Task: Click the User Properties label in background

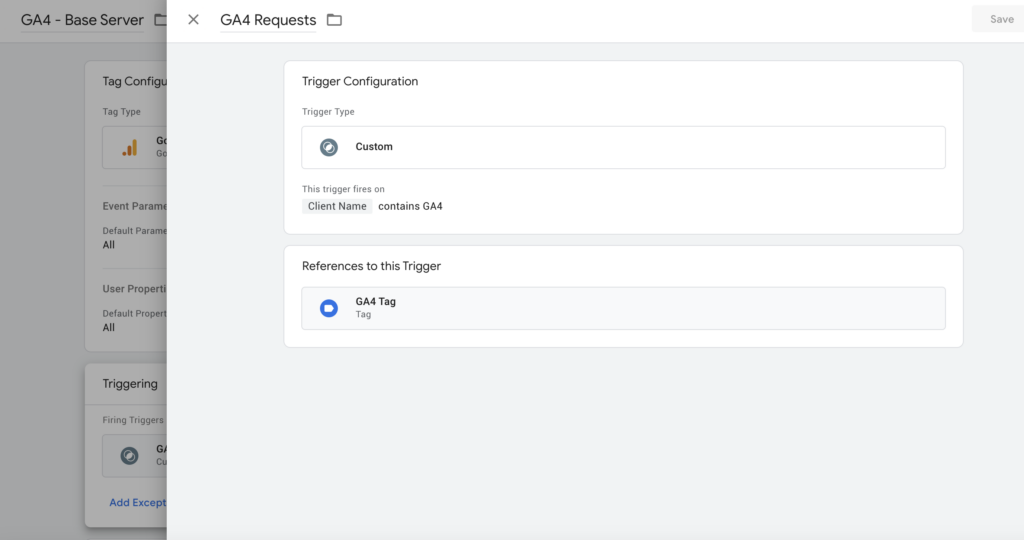Action: [x=135, y=289]
